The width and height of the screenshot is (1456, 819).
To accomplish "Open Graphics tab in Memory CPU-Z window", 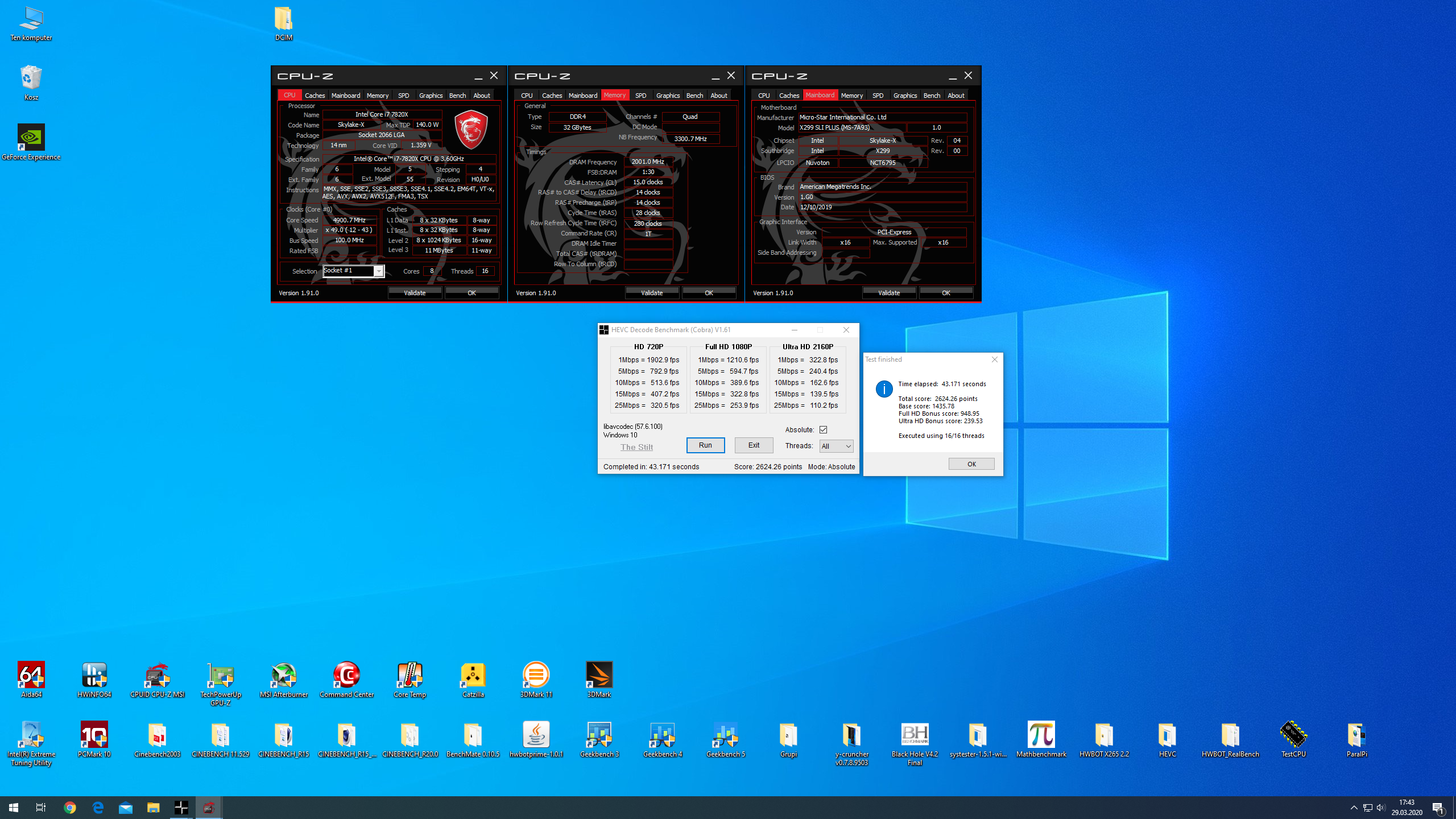I will pyautogui.click(x=668, y=96).
